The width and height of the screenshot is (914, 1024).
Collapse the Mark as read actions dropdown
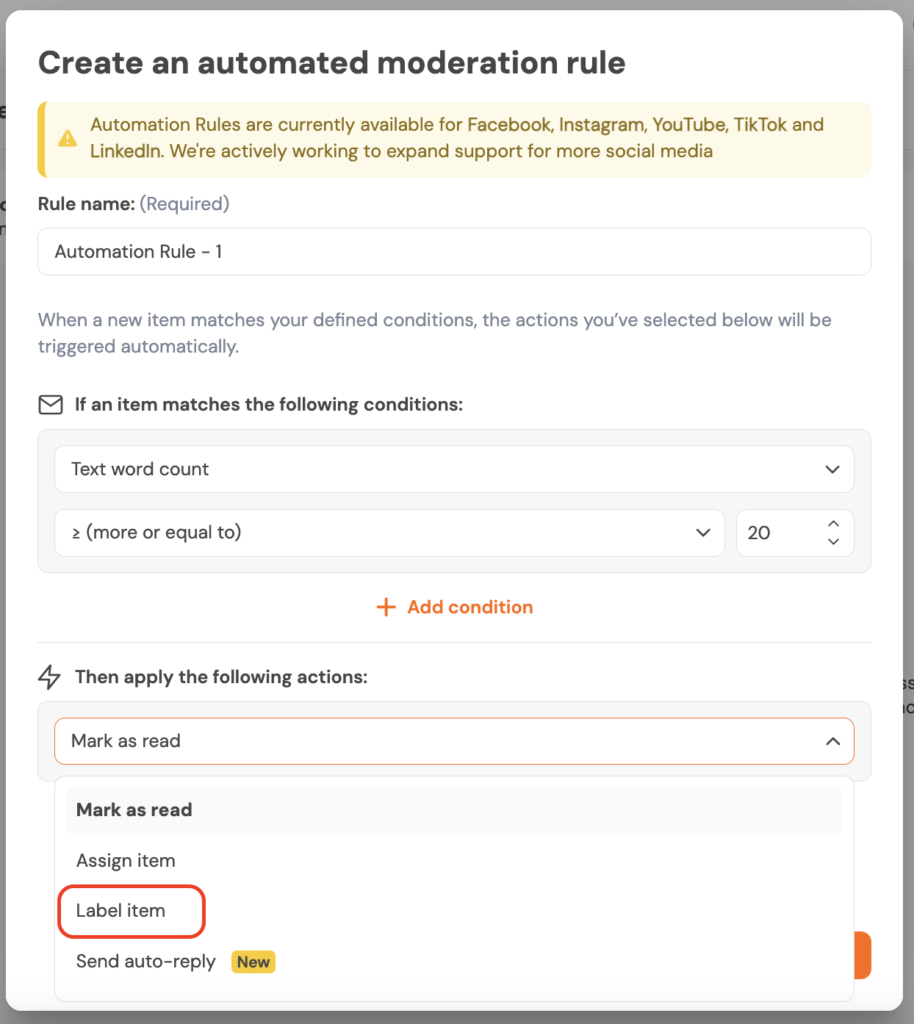832,741
